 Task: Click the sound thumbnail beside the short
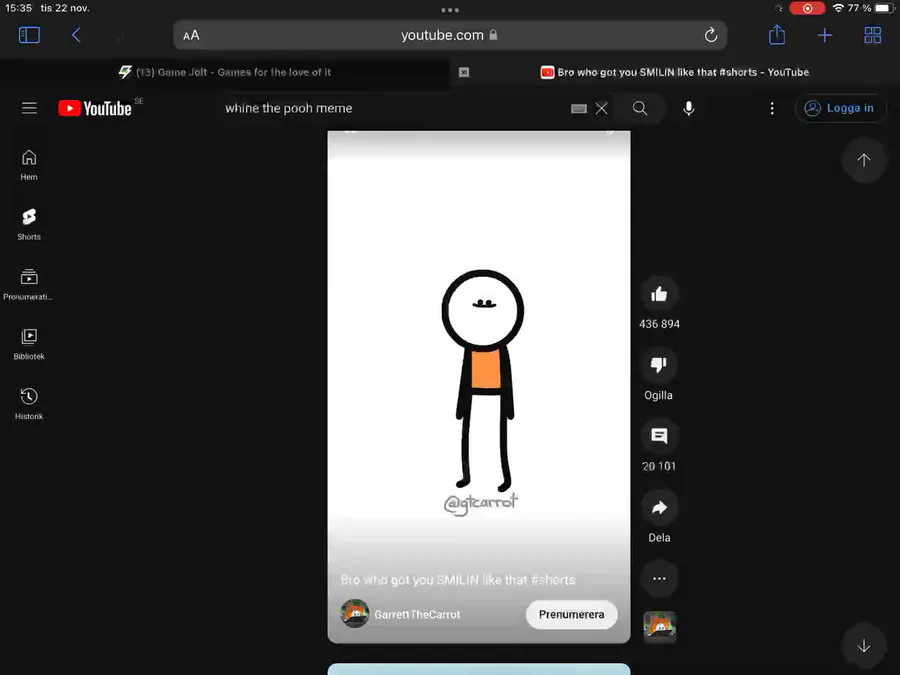[660, 626]
